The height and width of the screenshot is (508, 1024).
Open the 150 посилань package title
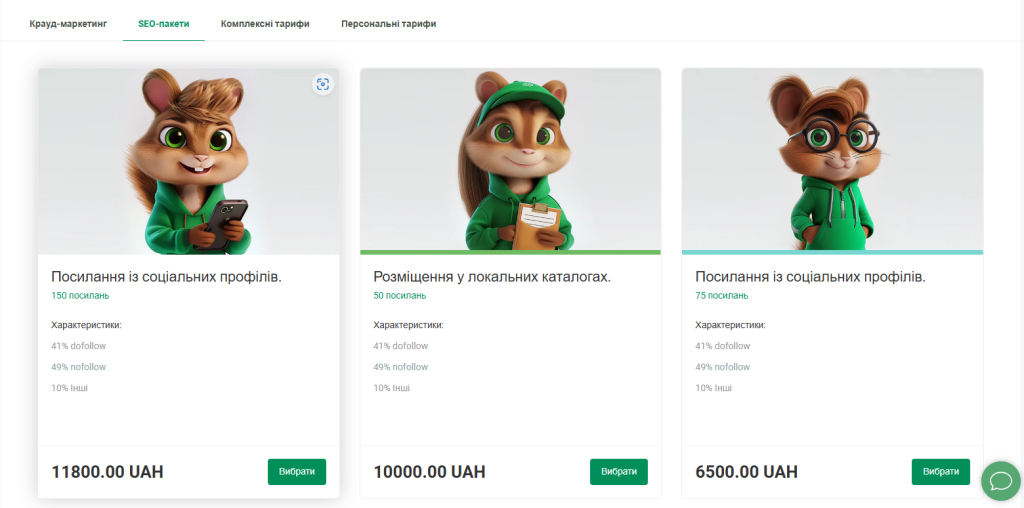pos(166,276)
